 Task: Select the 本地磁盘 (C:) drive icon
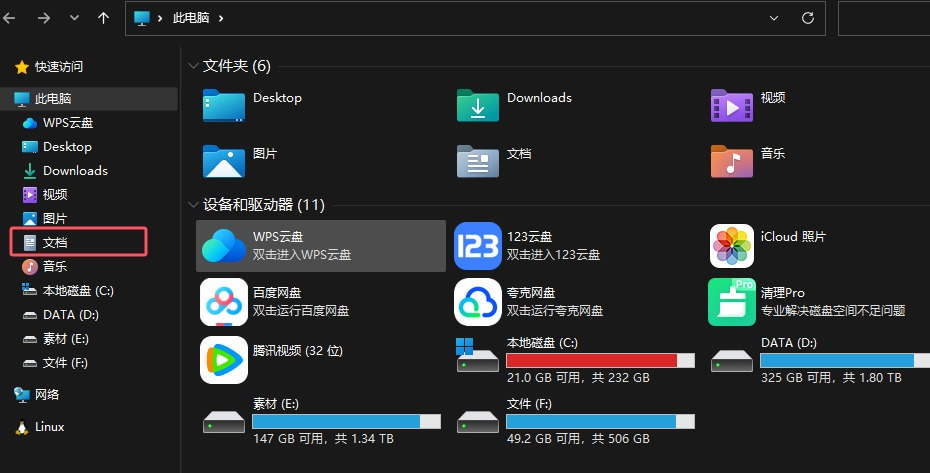click(477, 355)
